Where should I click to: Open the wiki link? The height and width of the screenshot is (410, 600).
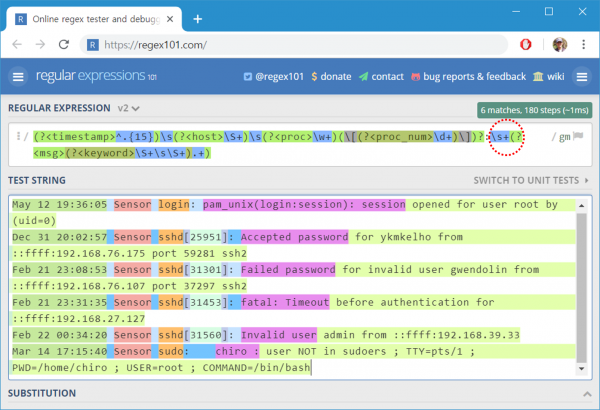click(549, 77)
